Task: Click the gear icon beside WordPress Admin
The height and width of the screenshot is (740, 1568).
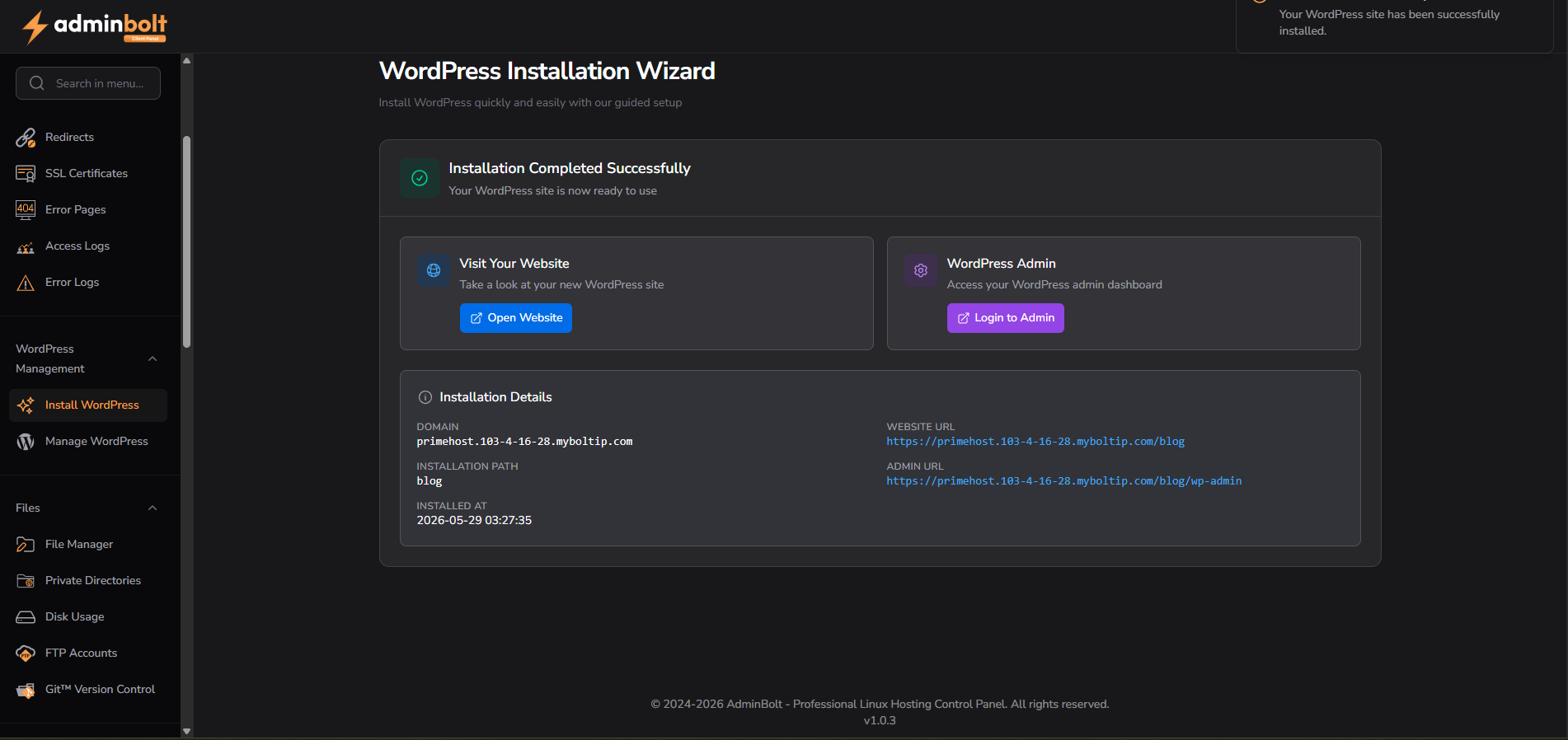Action: point(921,270)
